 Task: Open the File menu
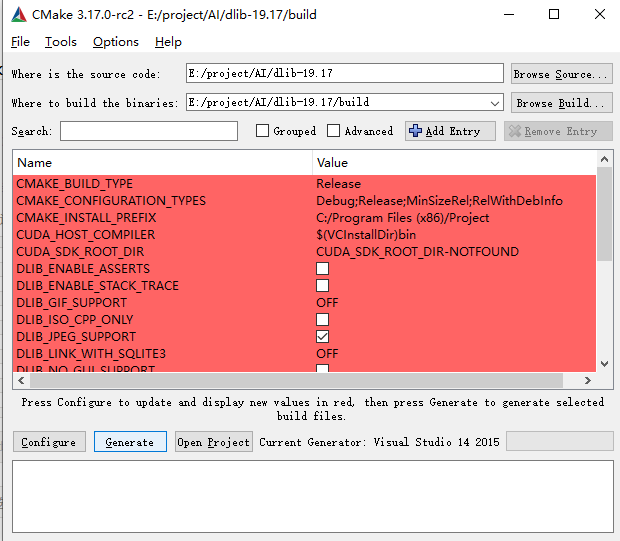[21, 42]
